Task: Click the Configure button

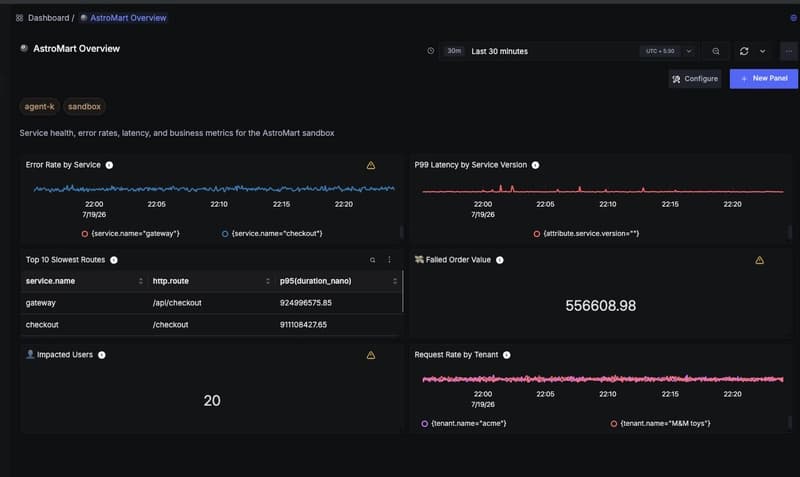Action: point(695,79)
